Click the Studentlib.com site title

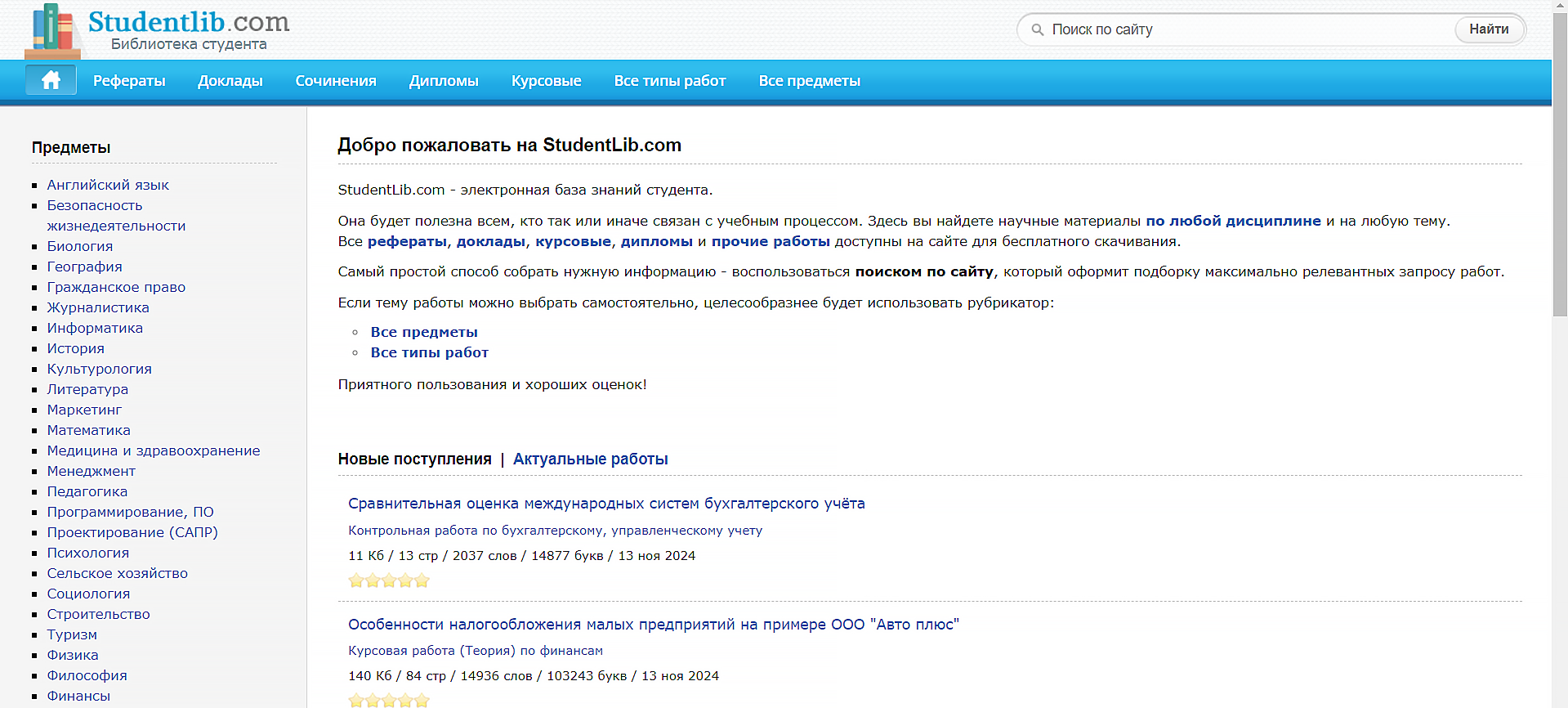[189, 21]
